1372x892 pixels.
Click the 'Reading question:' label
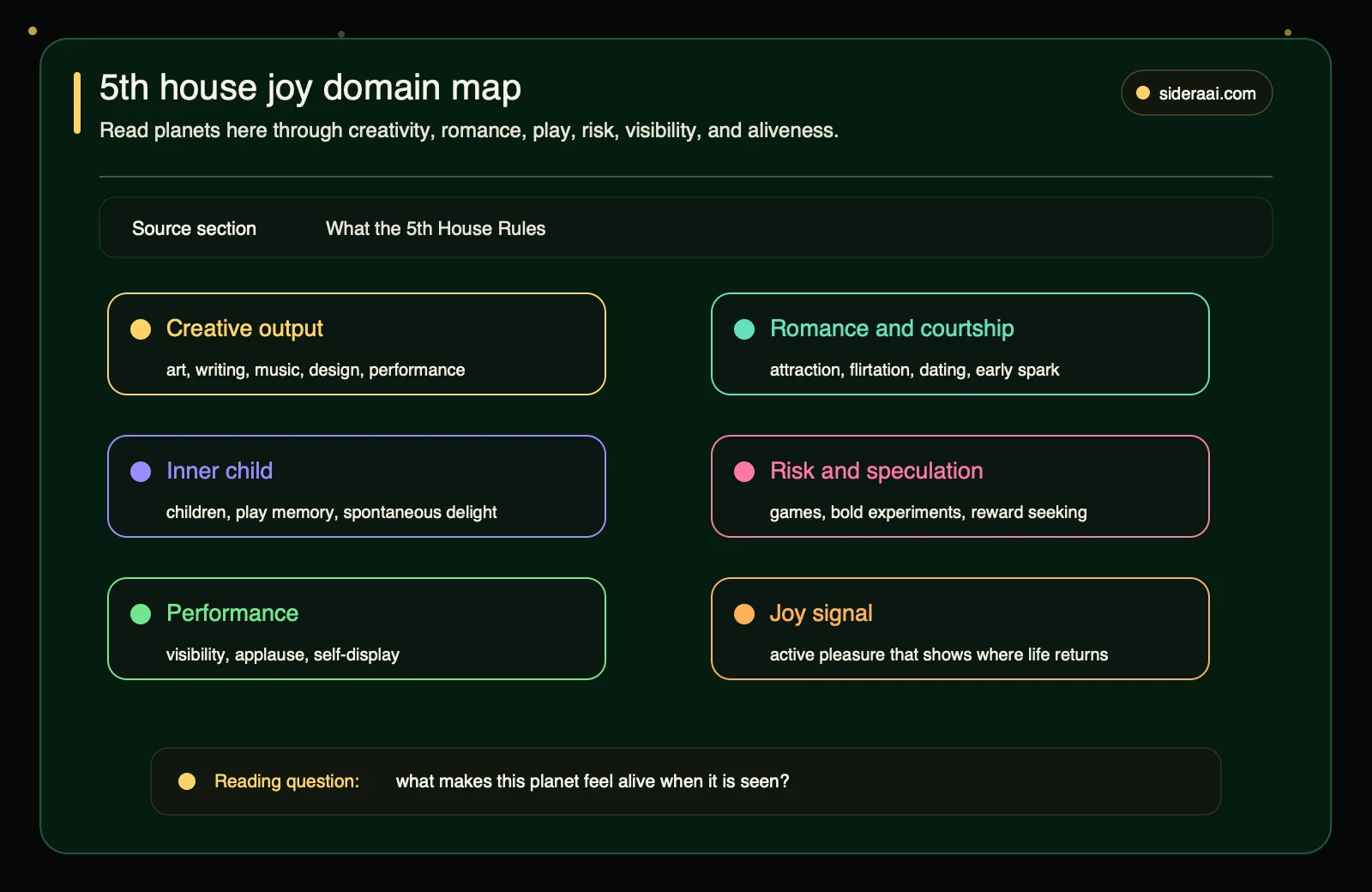pyautogui.click(x=286, y=781)
